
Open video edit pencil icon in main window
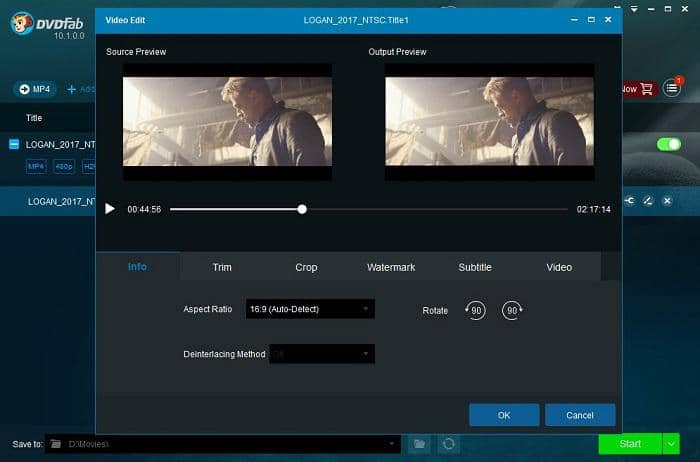click(648, 201)
